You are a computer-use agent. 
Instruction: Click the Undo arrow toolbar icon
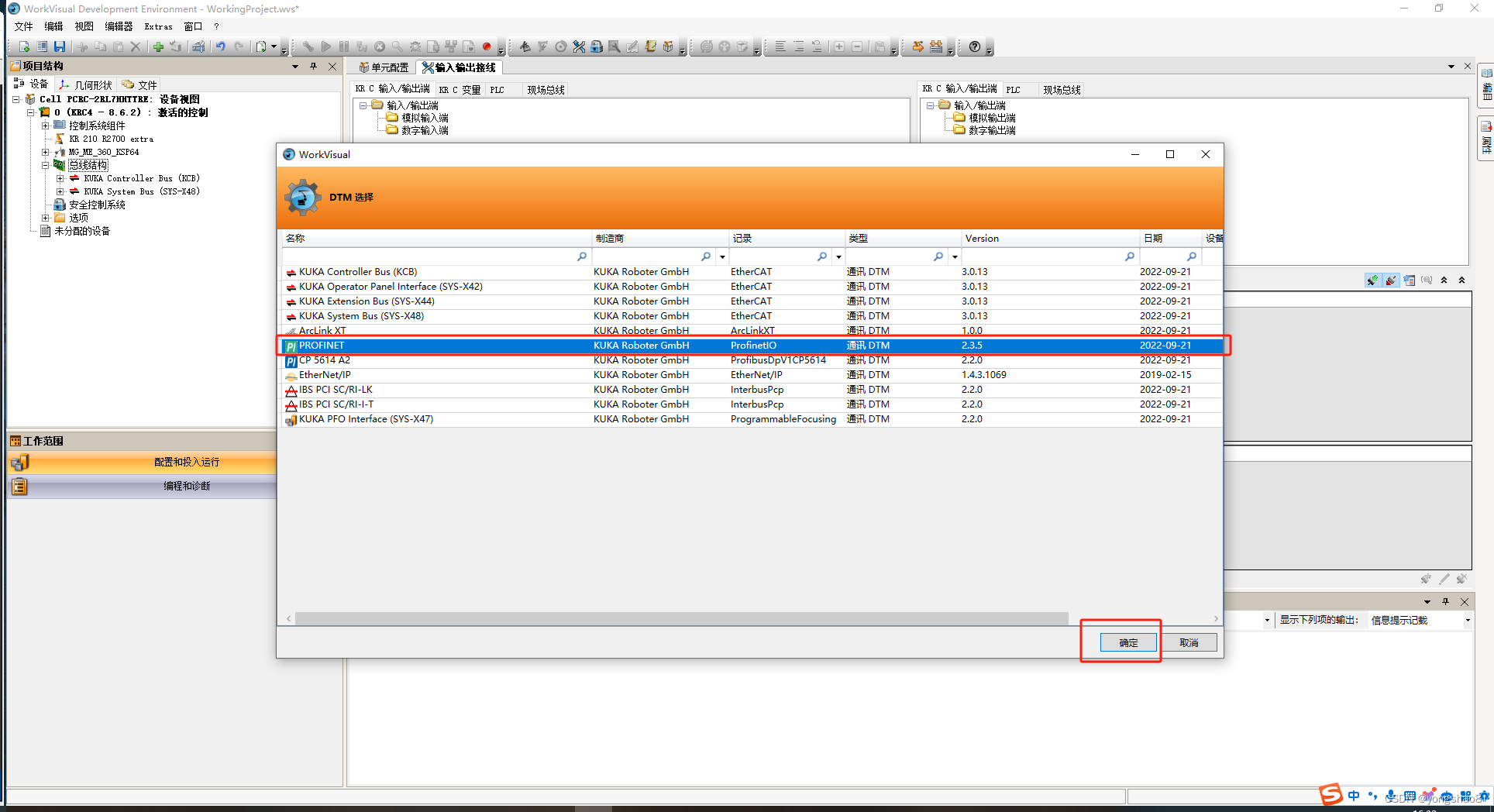[221, 46]
